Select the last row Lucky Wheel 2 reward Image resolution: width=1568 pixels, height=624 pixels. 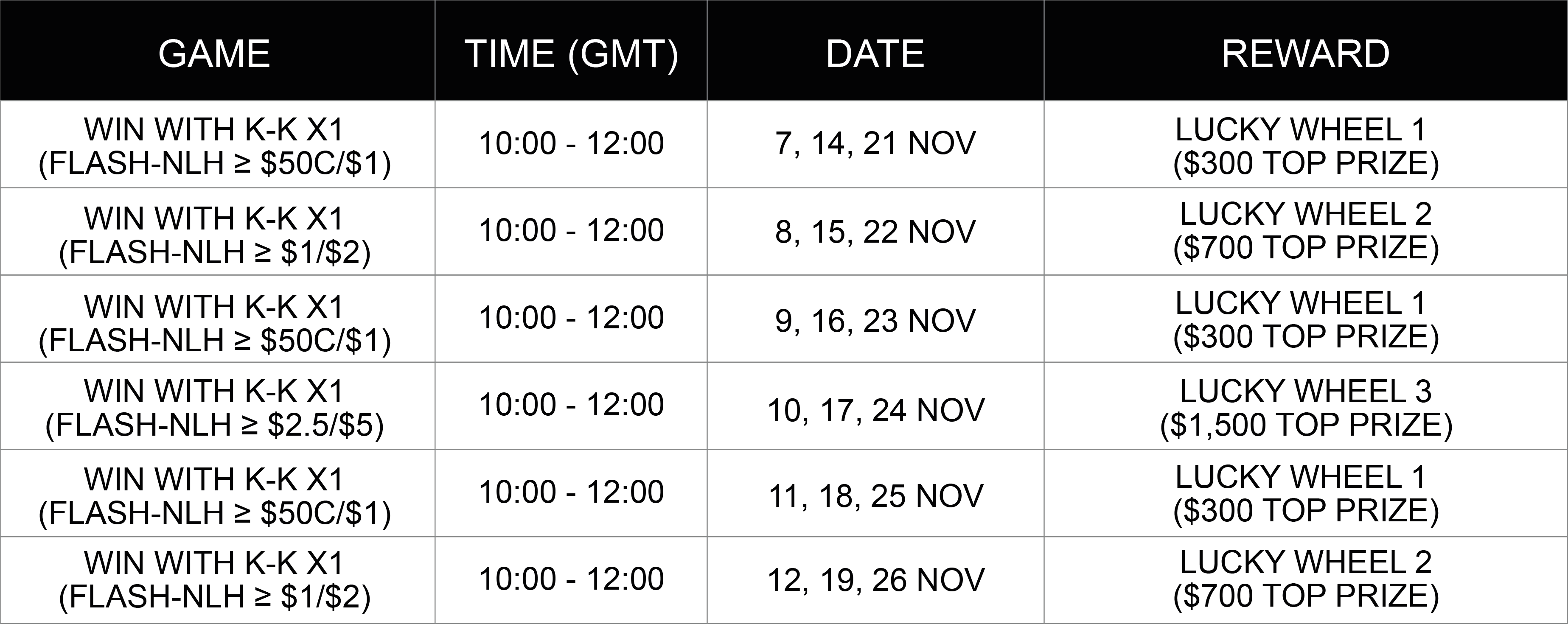pos(1306,580)
